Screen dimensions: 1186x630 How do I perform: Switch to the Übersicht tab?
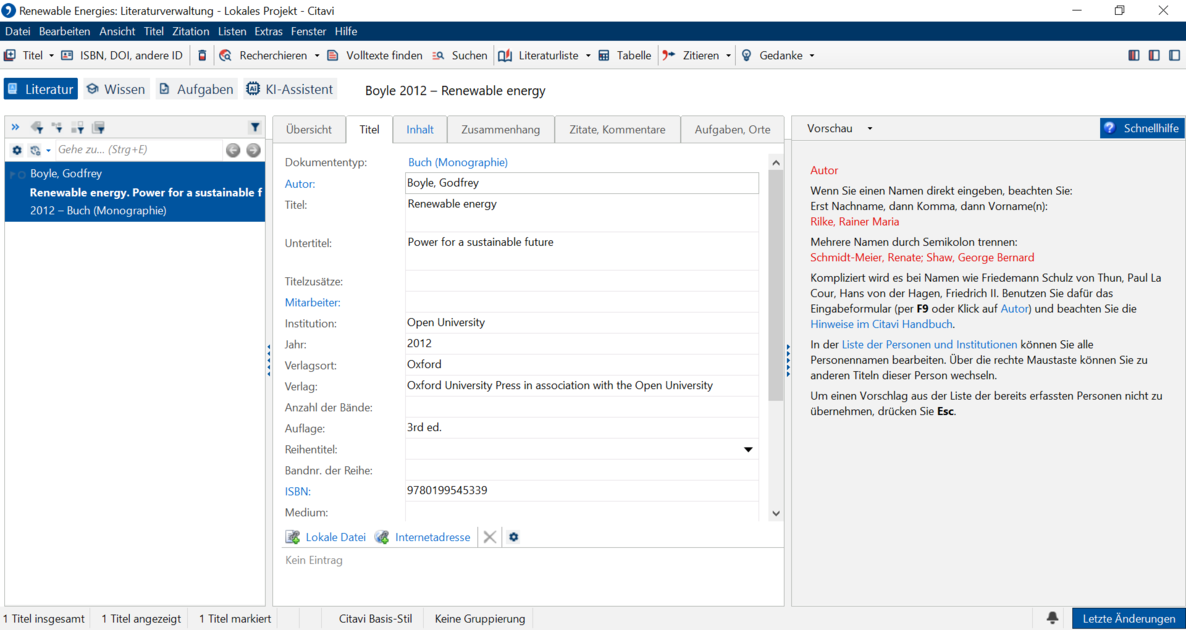tap(309, 129)
